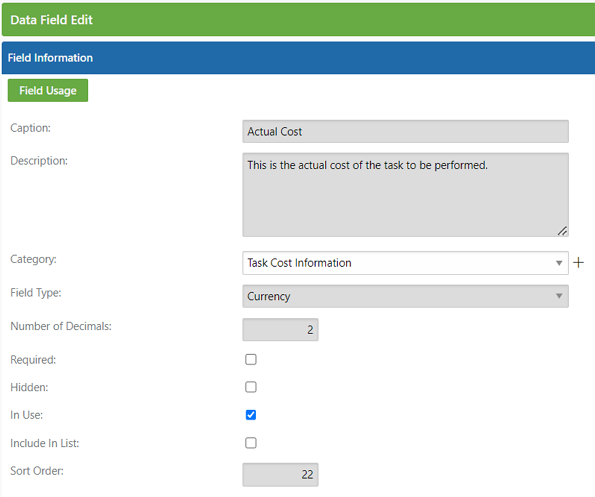The height and width of the screenshot is (497, 595).
Task: Click inside the Description text area
Action: point(405,195)
